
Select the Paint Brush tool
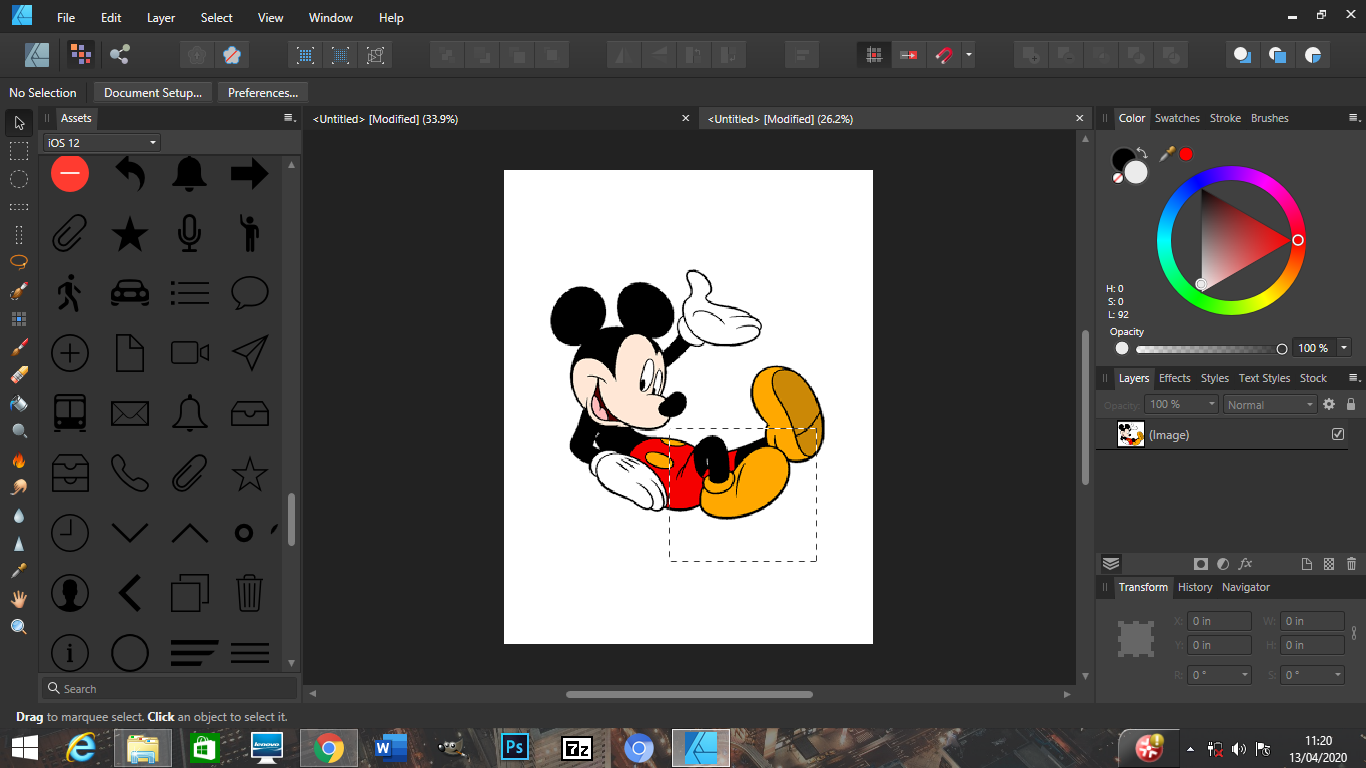point(19,347)
